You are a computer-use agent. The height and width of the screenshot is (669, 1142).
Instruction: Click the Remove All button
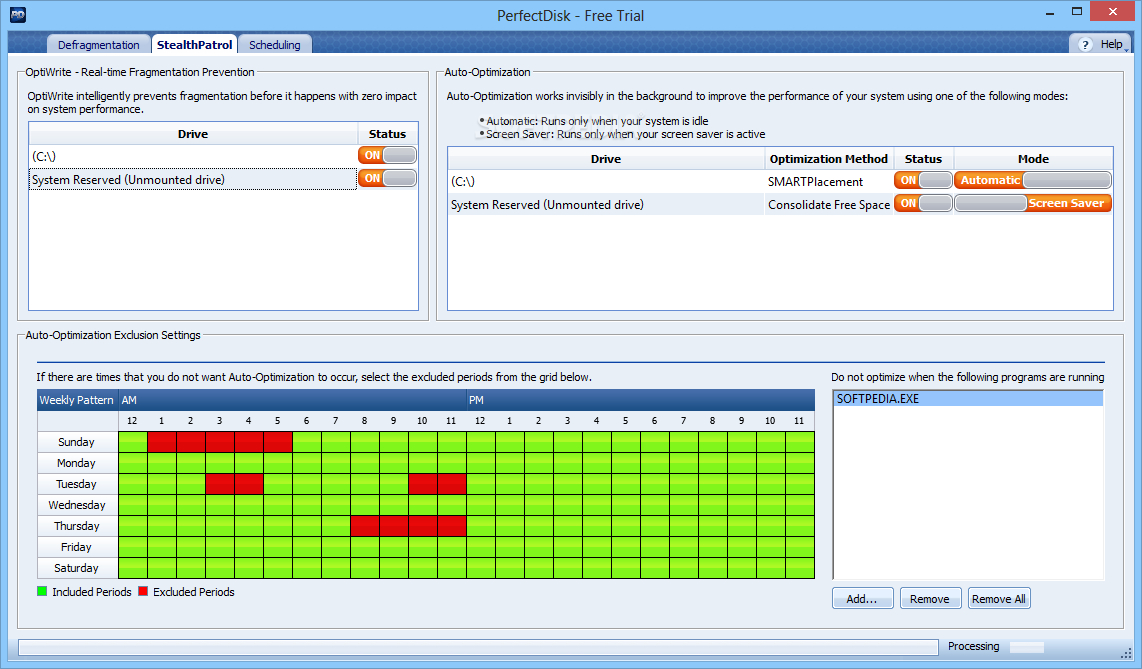pos(999,598)
